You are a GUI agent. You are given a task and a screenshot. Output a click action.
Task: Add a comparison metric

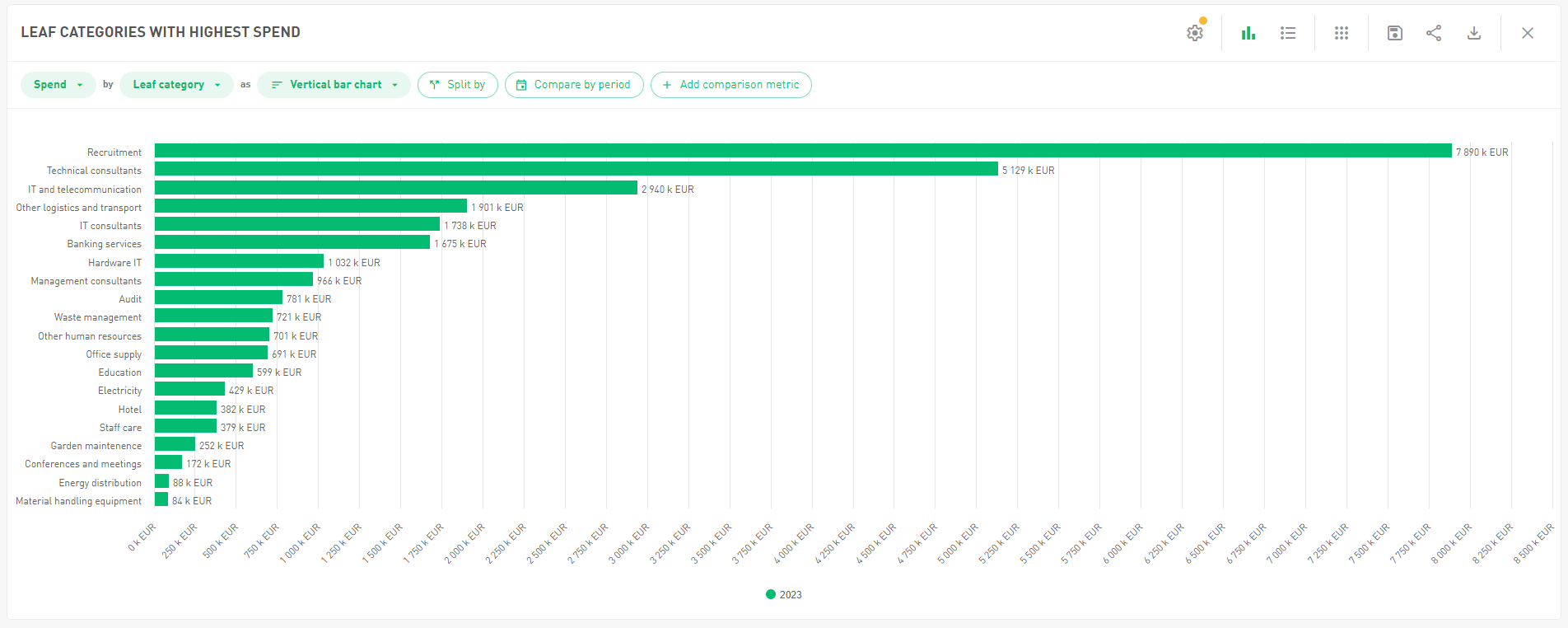pyautogui.click(x=730, y=85)
